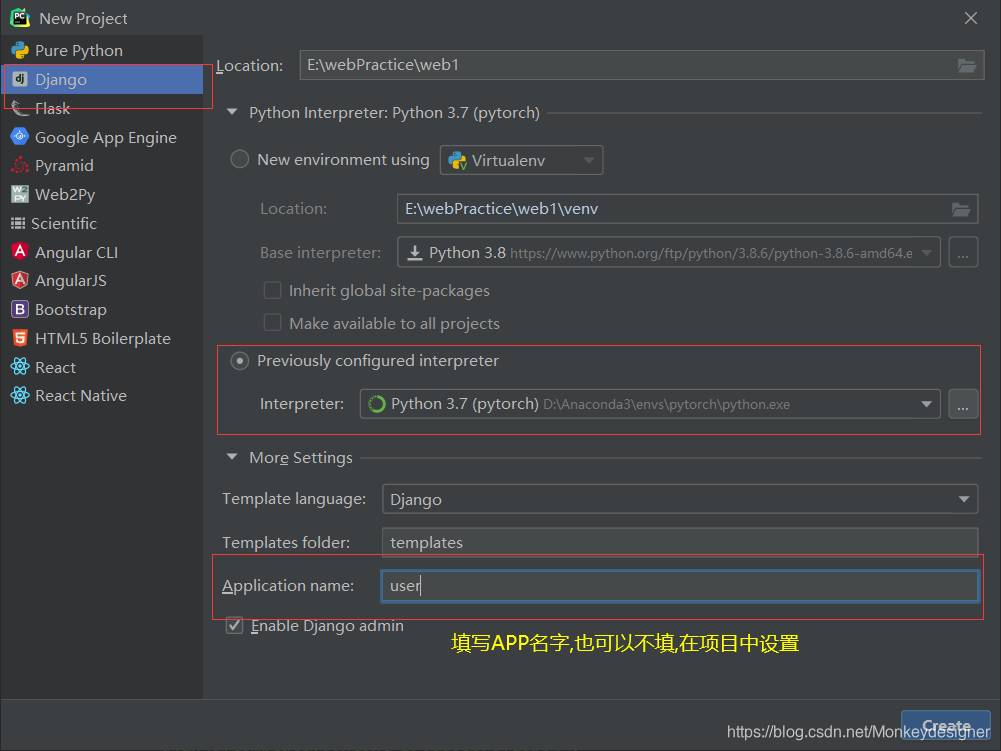Click the PyCharm logo in title bar

coord(20,18)
